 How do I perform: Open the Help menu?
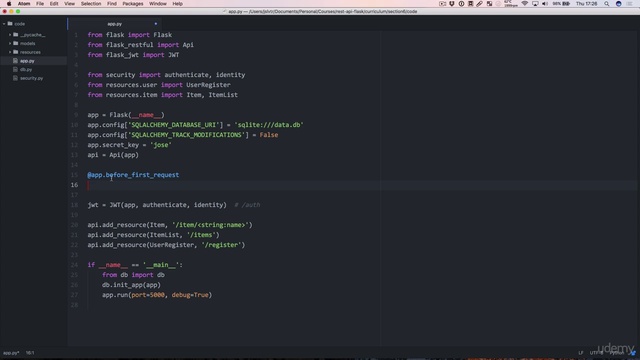(177, 4)
